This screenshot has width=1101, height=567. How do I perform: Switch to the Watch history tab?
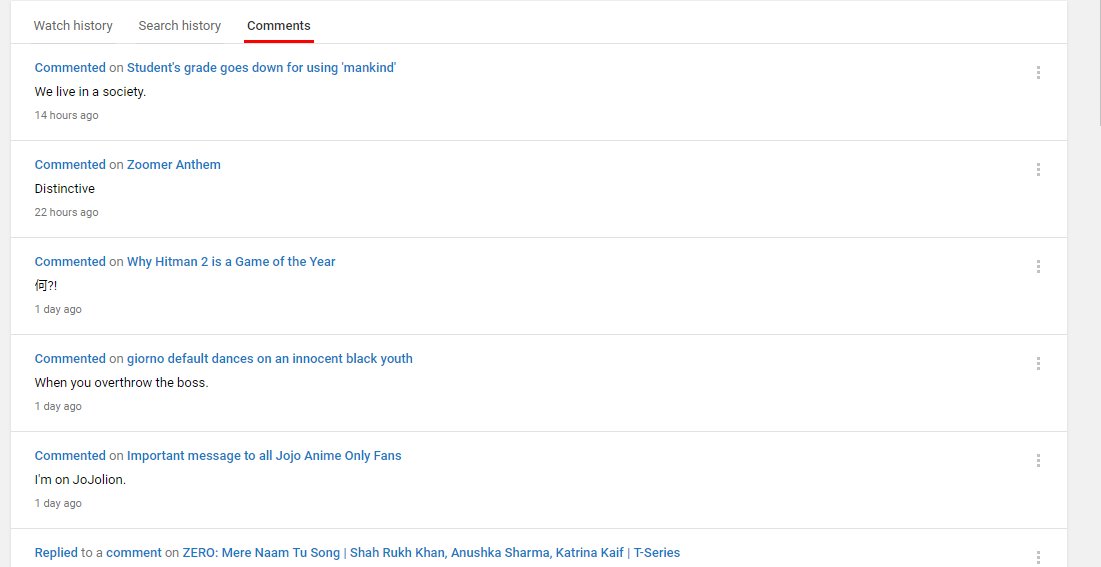click(x=73, y=26)
